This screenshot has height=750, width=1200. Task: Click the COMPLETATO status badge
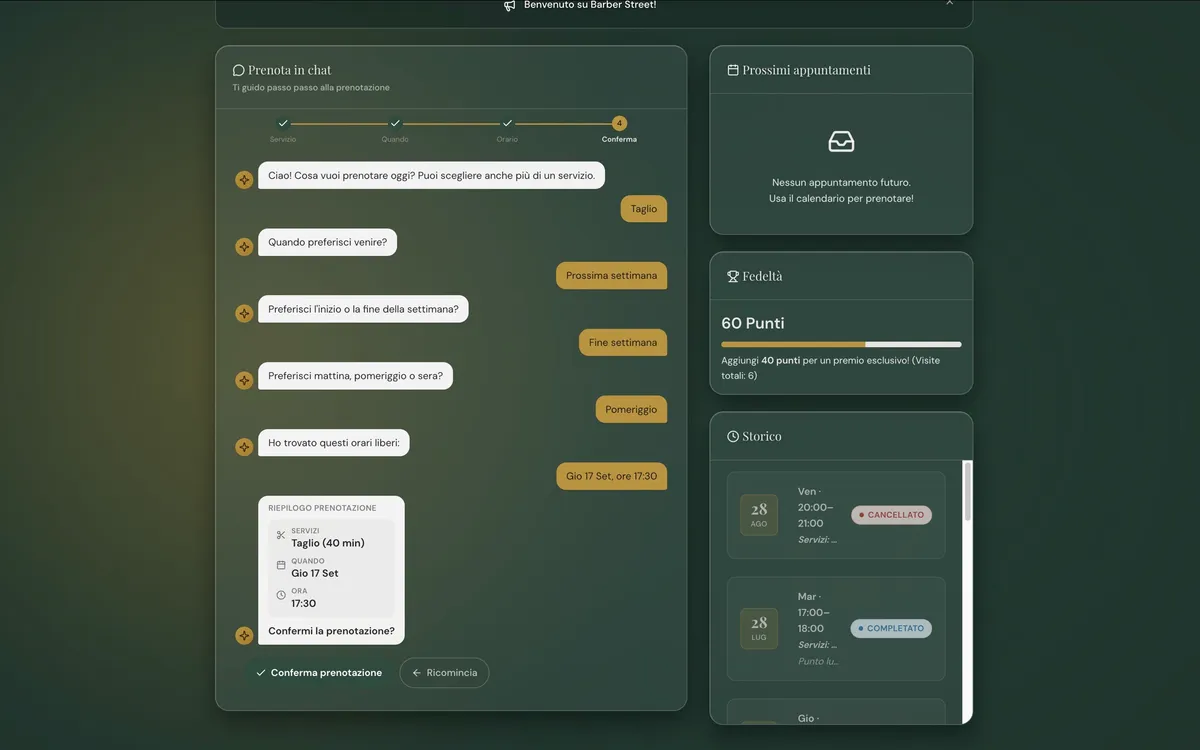891,629
